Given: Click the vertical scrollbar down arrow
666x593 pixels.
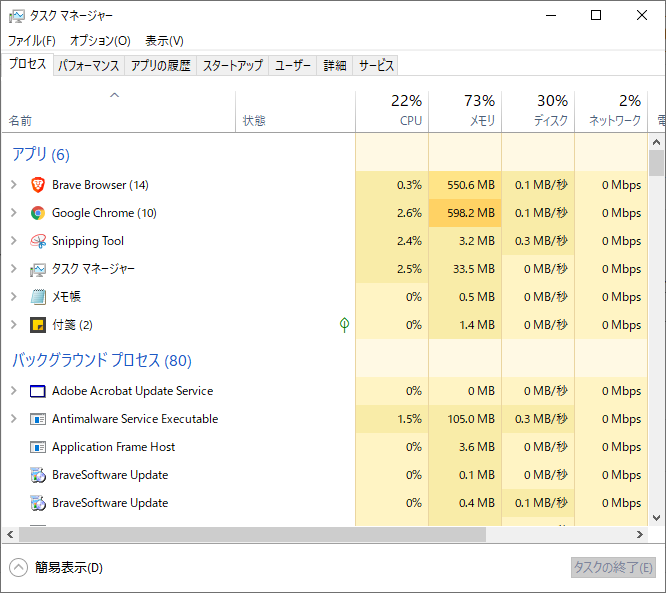Looking at the screenshot, I should [657, 518].
